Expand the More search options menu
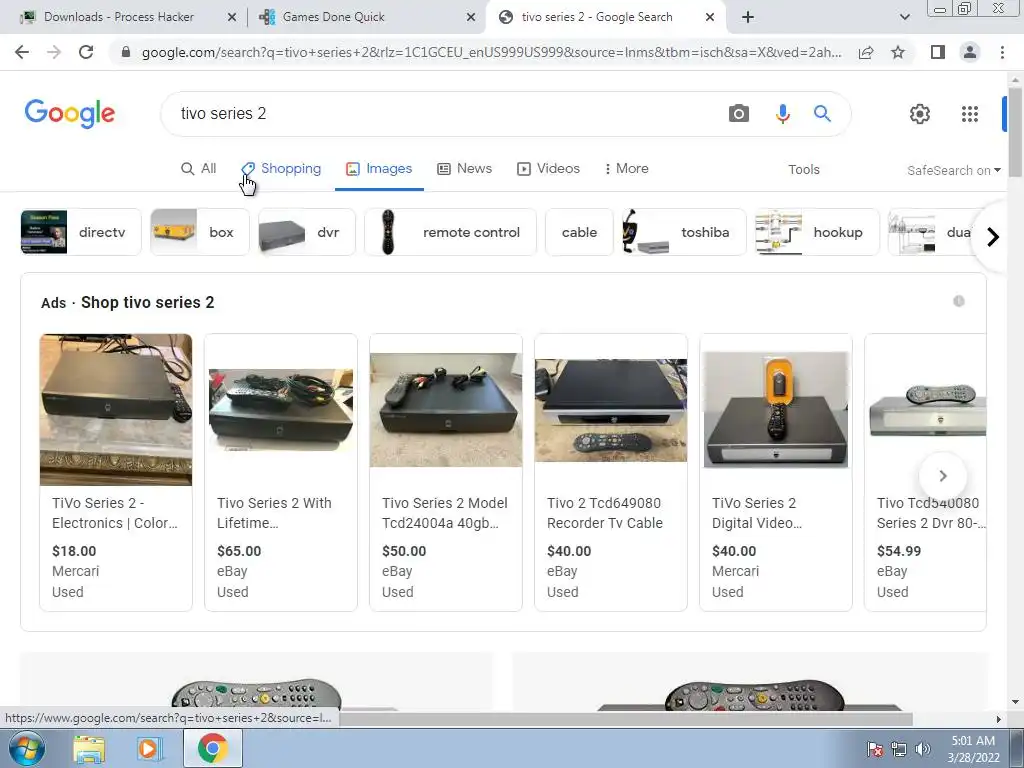The height and width of the screenshot is (768, 1024). click(x=626, y=168)
